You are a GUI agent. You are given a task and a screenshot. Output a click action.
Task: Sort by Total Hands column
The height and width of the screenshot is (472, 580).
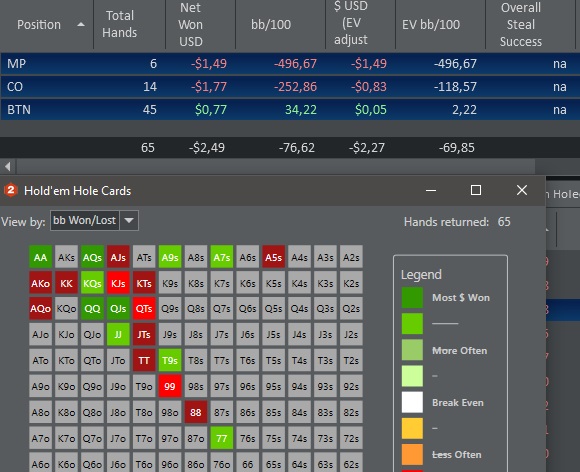119,24
